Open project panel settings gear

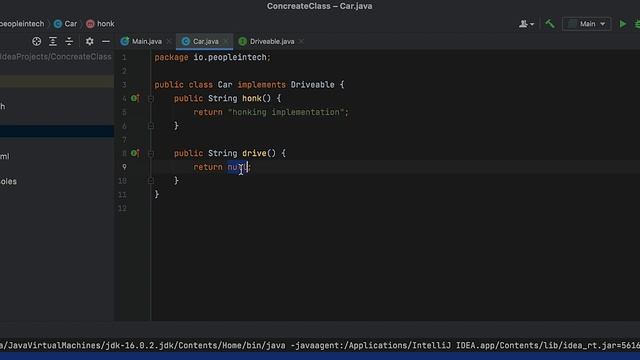point(89,41)
